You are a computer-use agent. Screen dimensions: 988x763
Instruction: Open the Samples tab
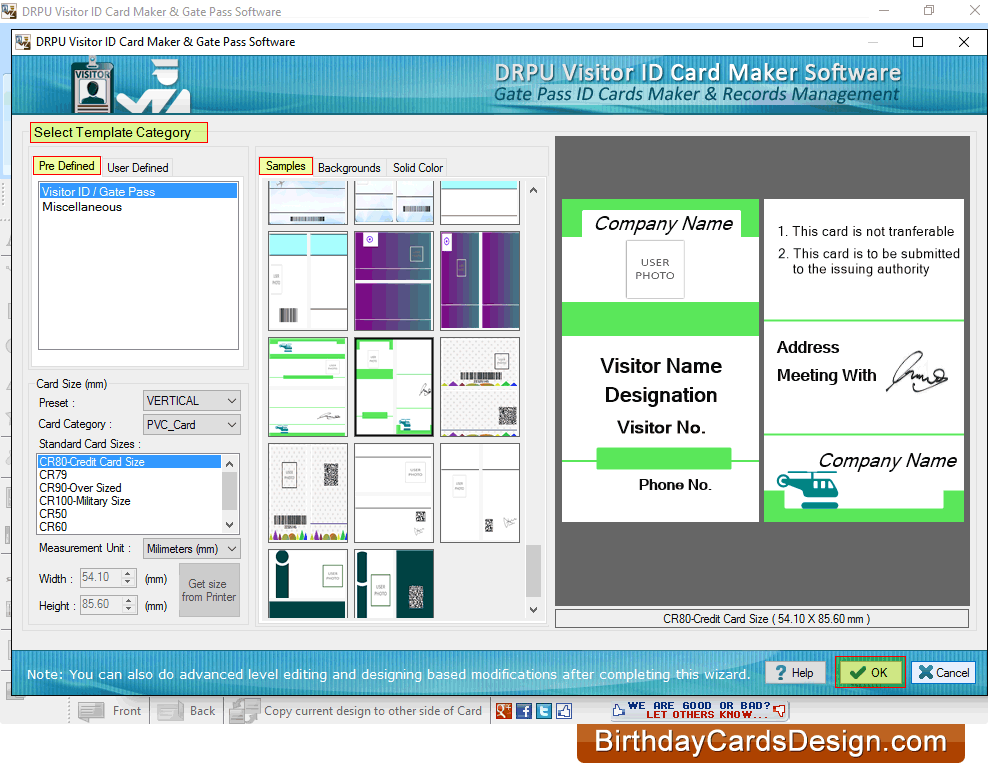point(285,166)
